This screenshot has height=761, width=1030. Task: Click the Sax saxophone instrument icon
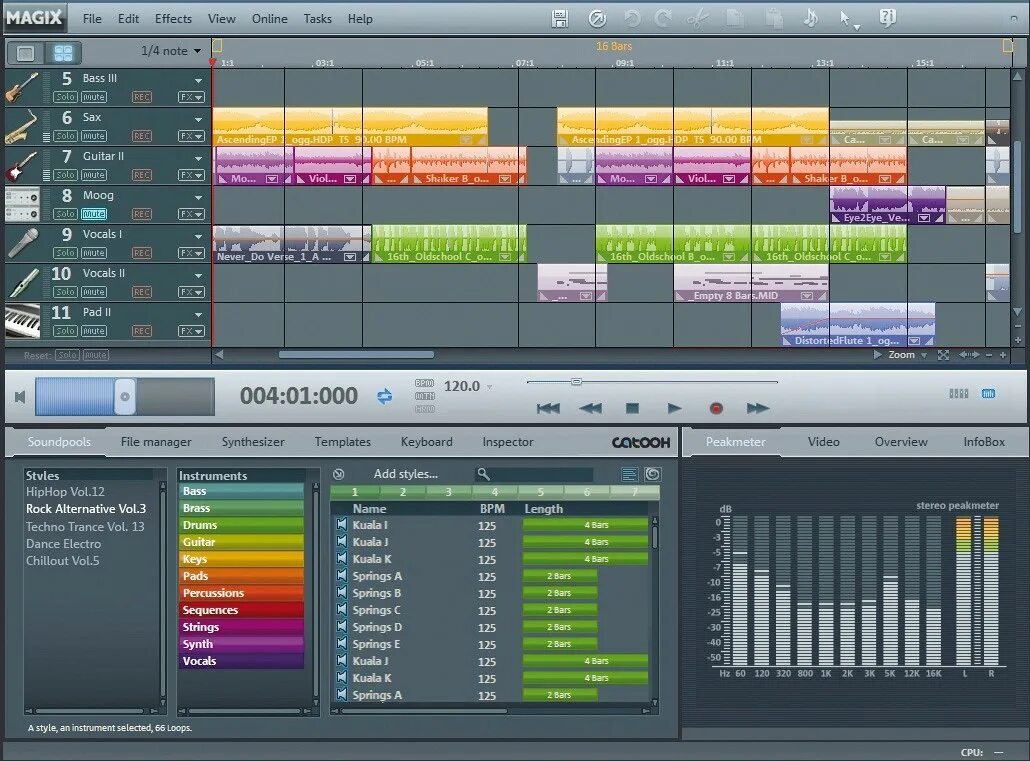click(22, 126)
